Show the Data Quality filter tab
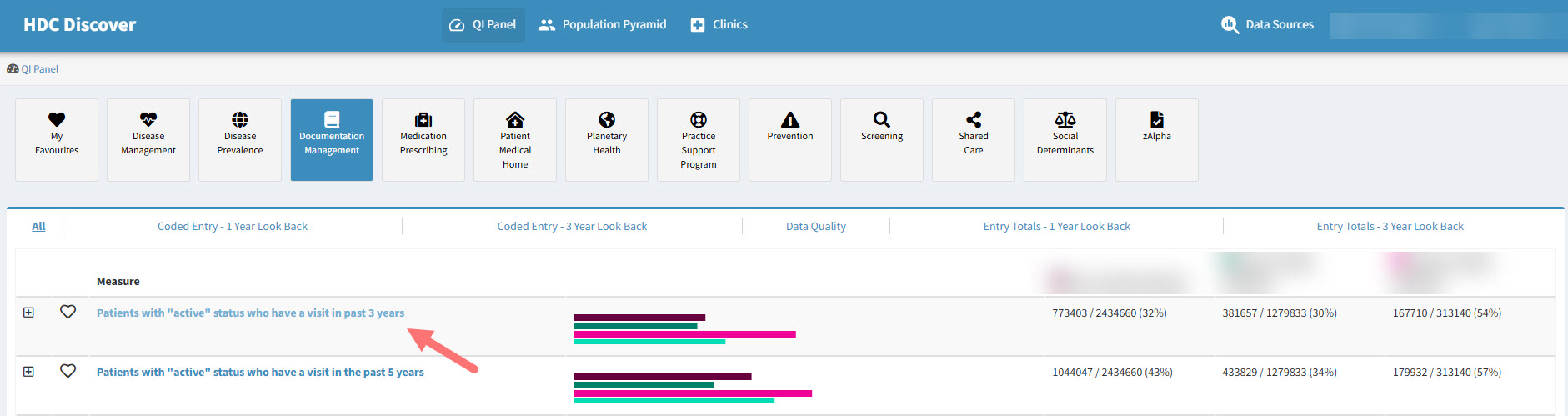Image resolution: width=1568 pixels, height=416 pixels. pyautogui.click(x=815, y=227)
